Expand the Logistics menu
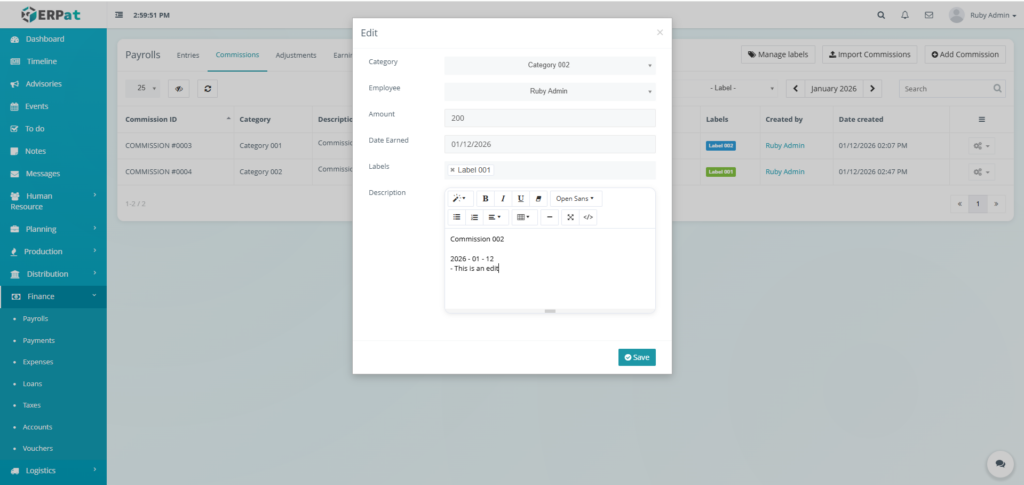Screen dimensions: 1024x485 (x=53, y=470)
